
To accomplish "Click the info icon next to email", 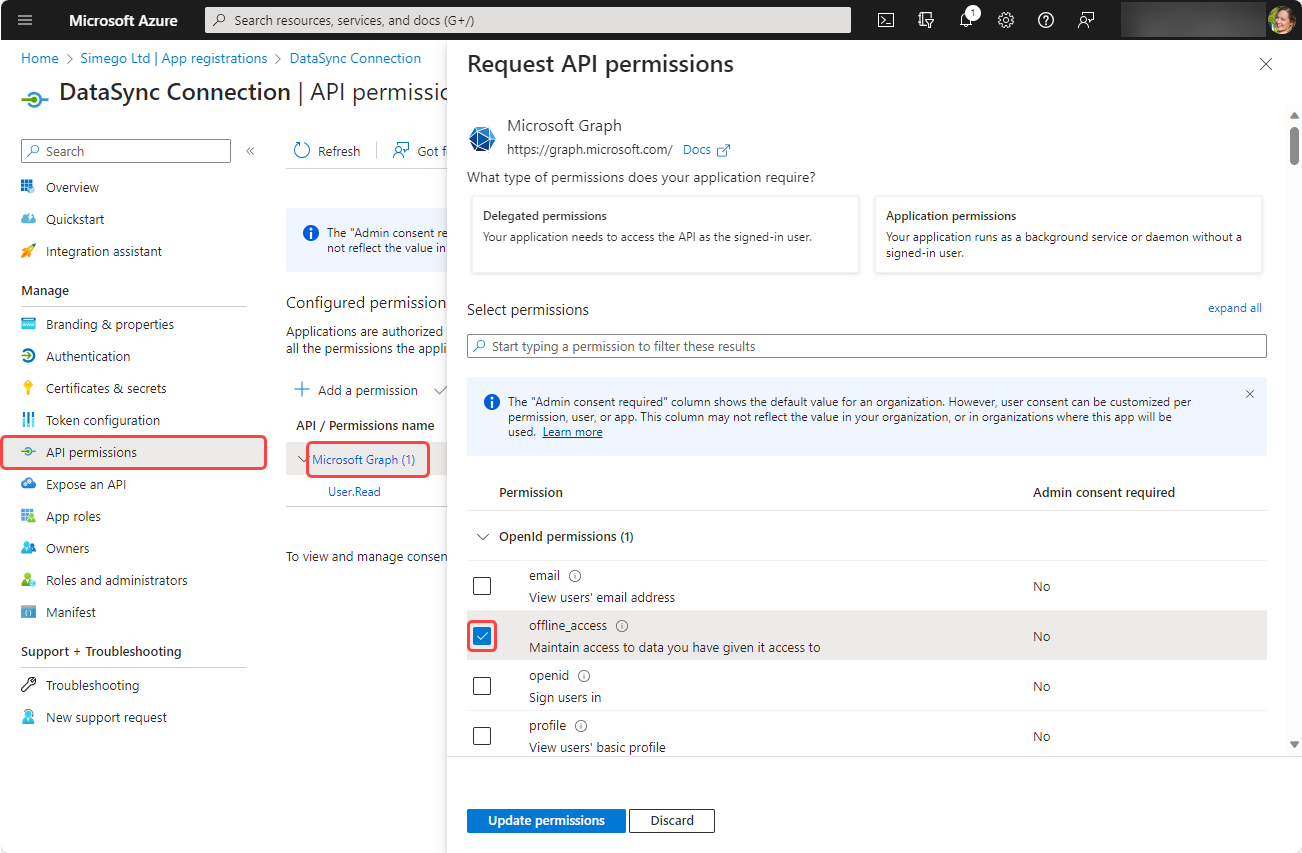I will (575, 576).
